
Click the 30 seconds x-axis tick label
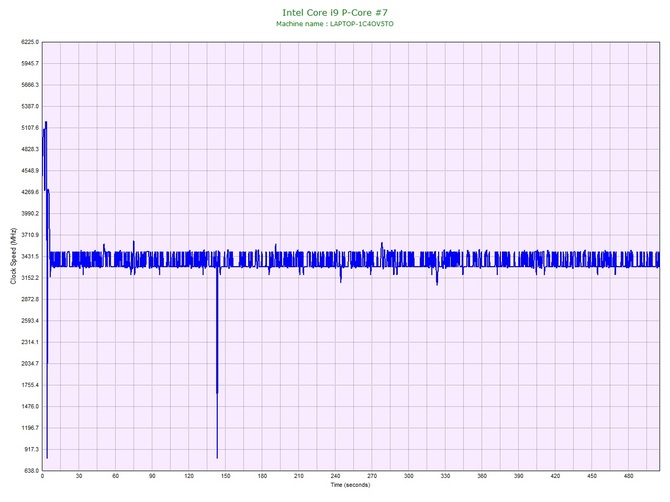tap(79, 476)
